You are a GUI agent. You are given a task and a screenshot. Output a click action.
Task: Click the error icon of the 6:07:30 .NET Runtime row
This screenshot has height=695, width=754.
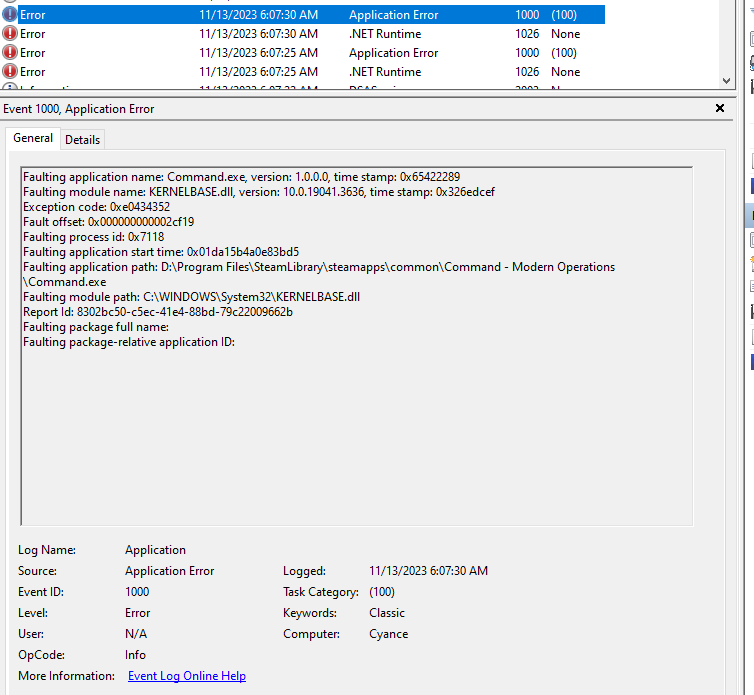tap(10, 34)
